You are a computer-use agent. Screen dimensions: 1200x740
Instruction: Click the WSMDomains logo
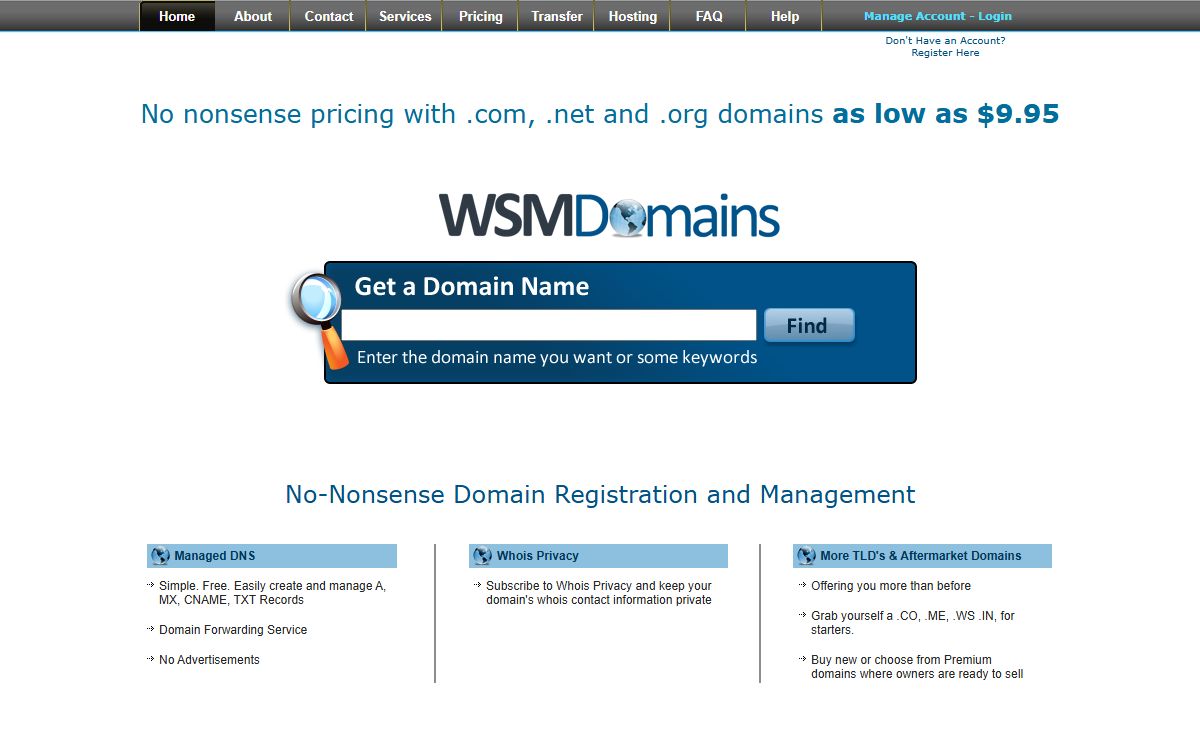pos(609,216)
